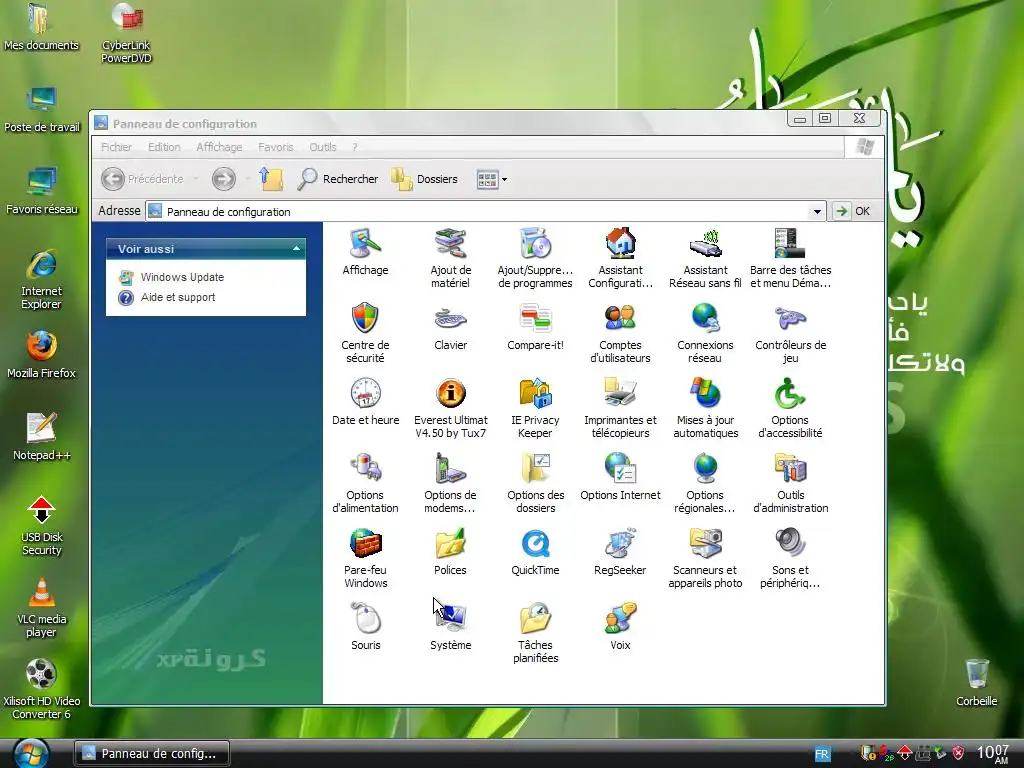
Task: Open Imprimantes et télécopieurs
Action: pyautogui.click(x=620, y=408)
